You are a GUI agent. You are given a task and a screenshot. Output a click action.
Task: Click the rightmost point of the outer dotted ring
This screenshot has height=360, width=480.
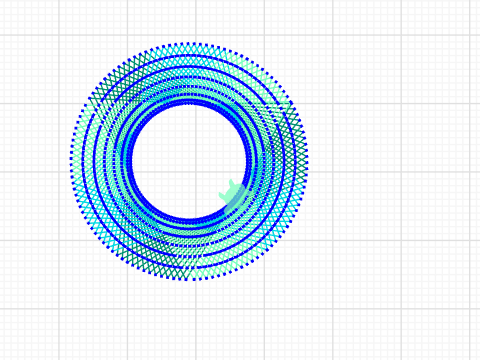tap(306, 161)
